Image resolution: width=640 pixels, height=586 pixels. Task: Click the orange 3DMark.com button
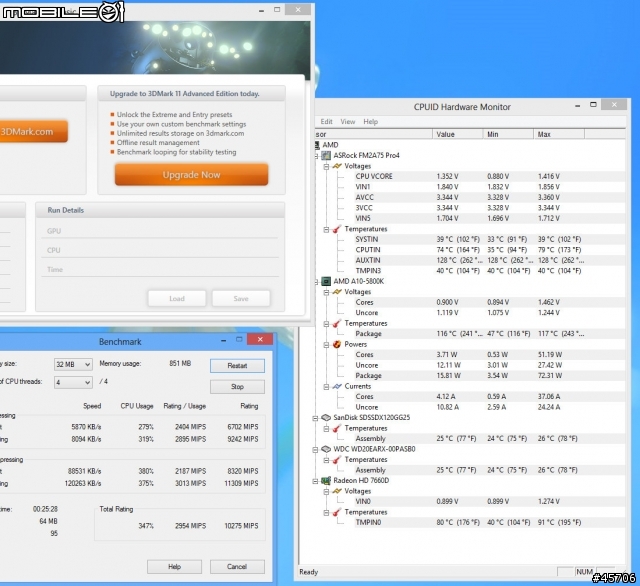click(33, 131)
